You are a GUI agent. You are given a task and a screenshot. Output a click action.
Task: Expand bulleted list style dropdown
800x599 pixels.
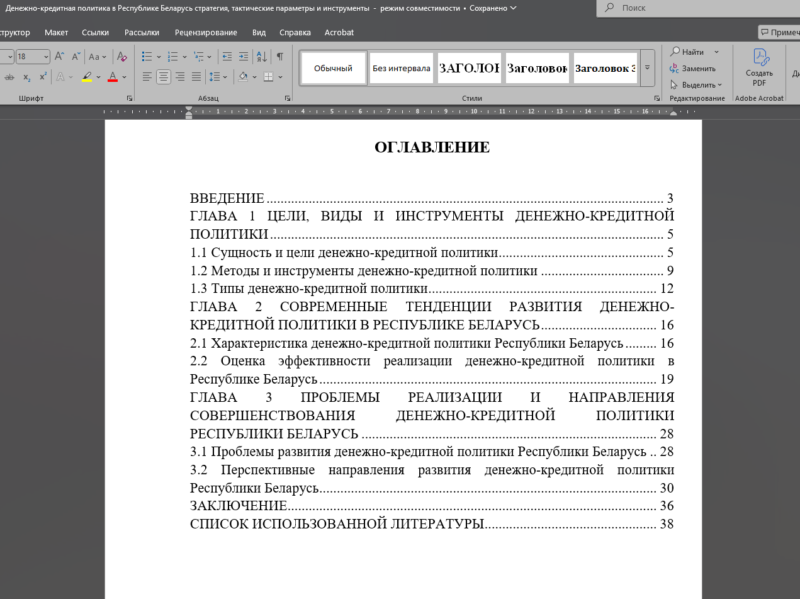158,56
